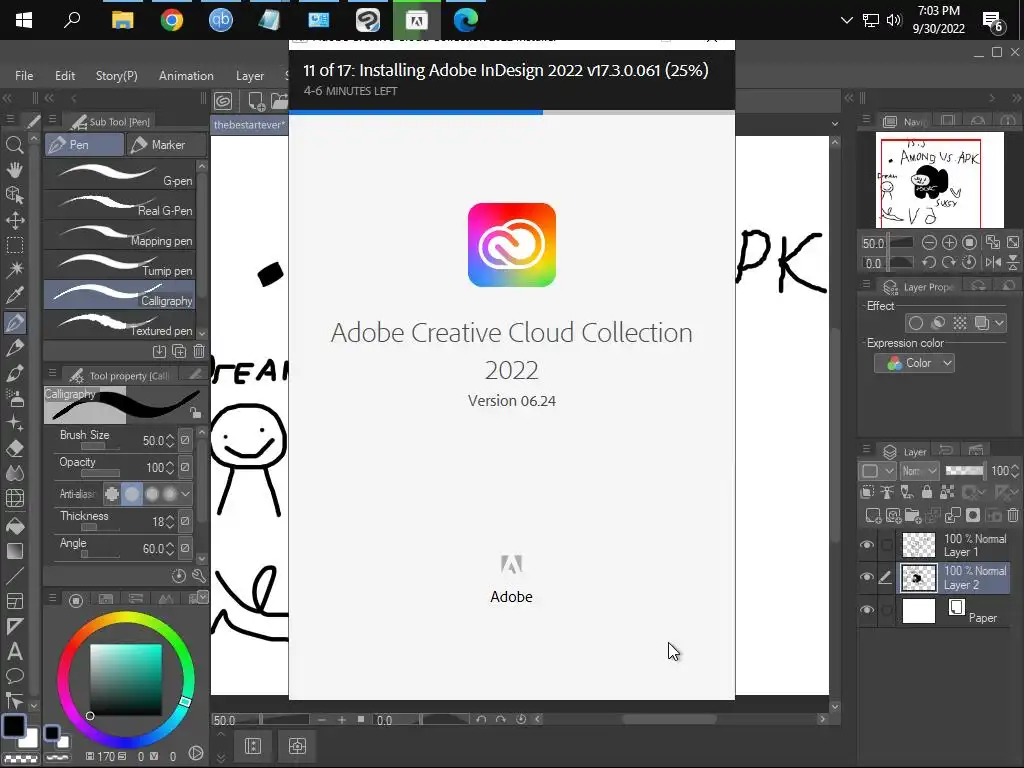Toggle Angle dynamics button

click(x=185, y=549)
